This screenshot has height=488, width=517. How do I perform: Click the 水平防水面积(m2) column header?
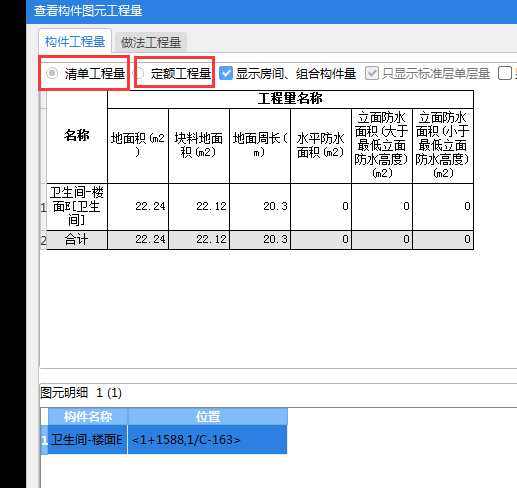click(321, 146)
